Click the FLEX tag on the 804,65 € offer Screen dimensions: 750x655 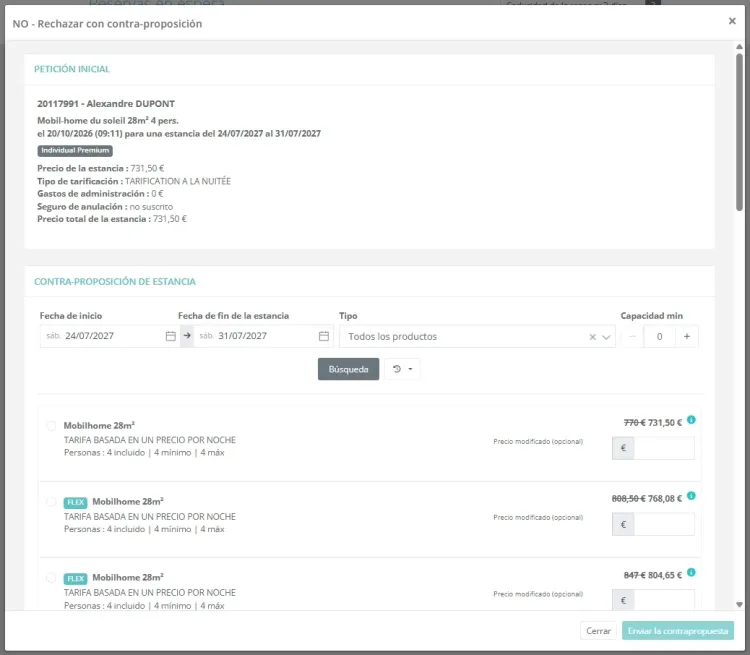(x=75, y=578)
